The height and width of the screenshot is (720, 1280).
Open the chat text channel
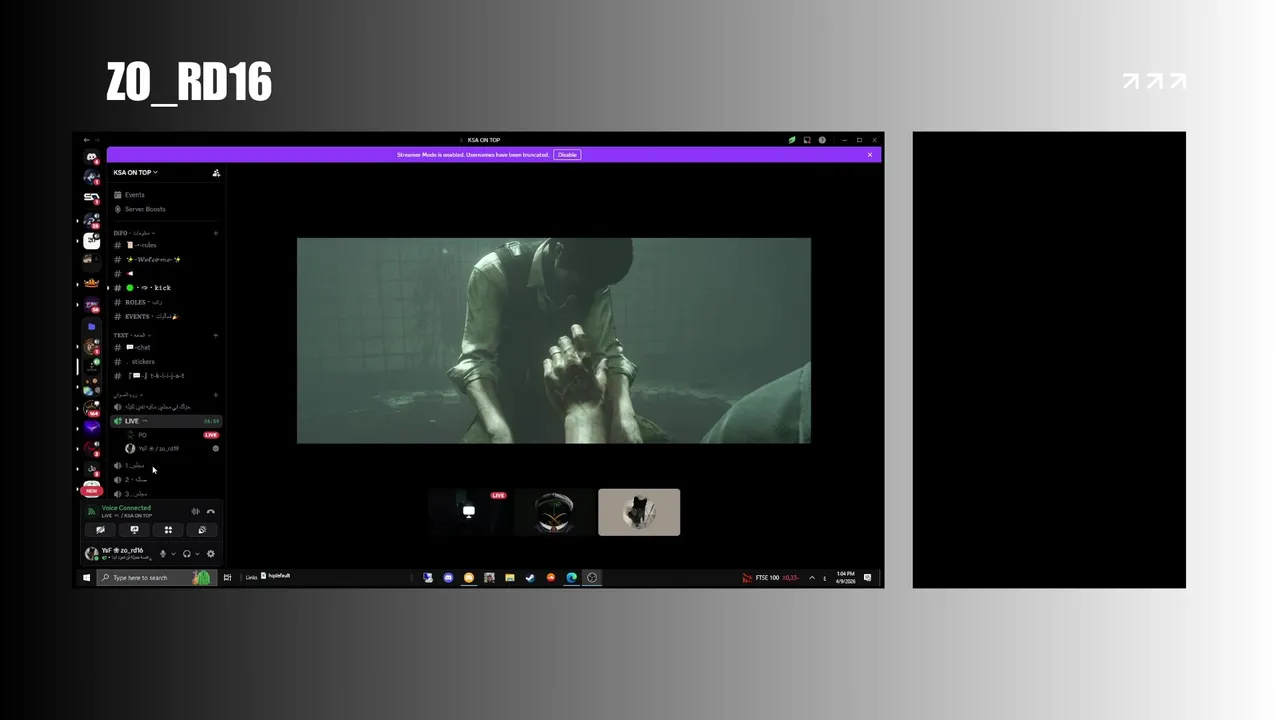point(166,347)
